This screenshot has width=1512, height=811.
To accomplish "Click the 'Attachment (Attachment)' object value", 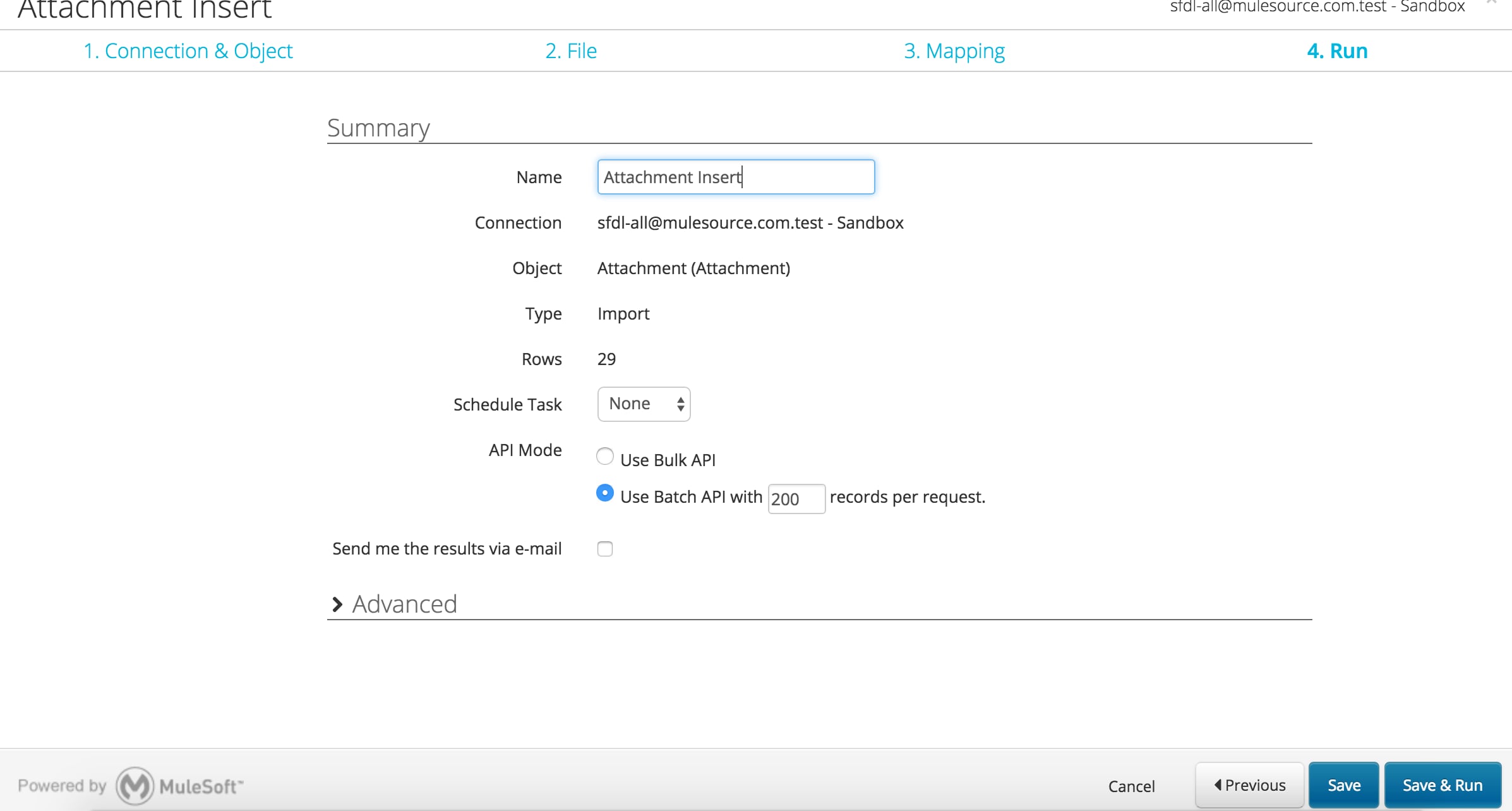I will [x=693, y=268].
